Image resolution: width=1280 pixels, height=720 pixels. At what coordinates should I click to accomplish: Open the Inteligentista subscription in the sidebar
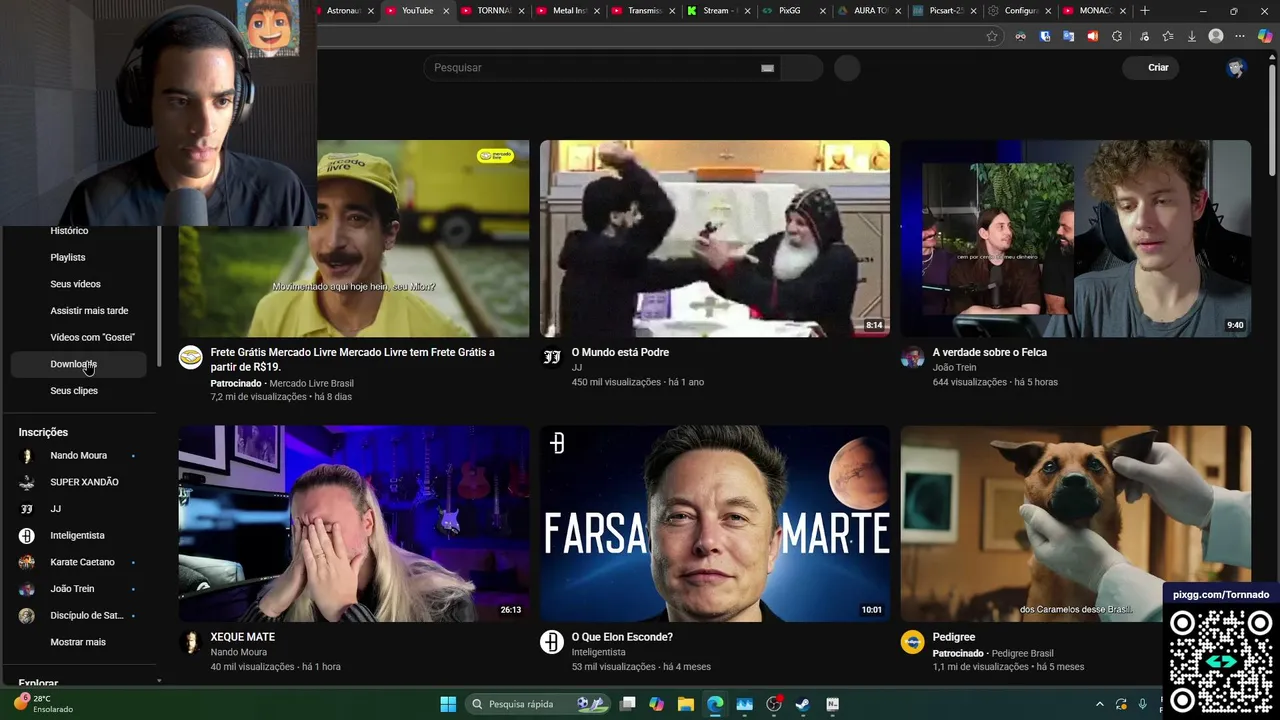tap(79, 535)
